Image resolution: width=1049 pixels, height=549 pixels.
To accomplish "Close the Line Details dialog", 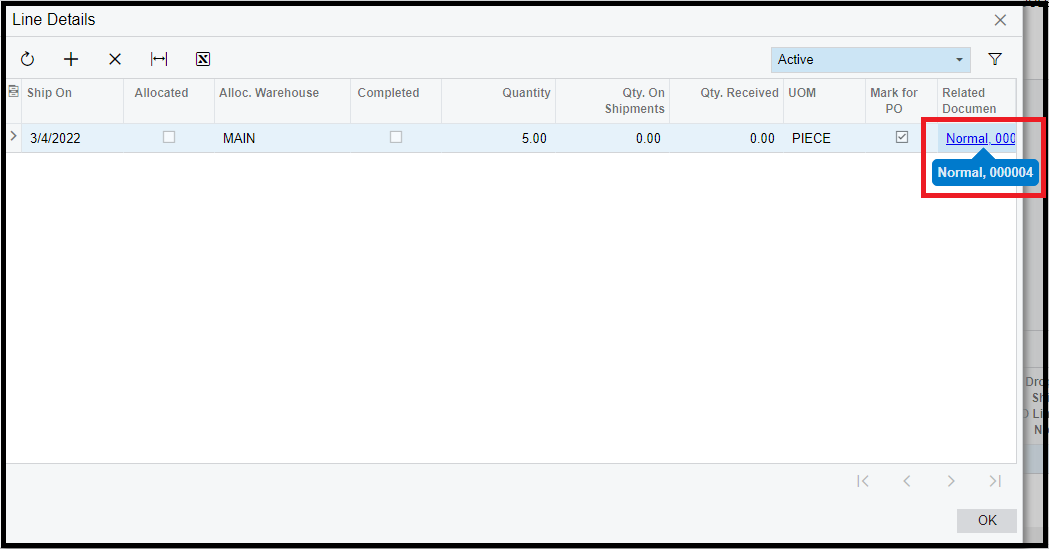I will point(1000,20).
